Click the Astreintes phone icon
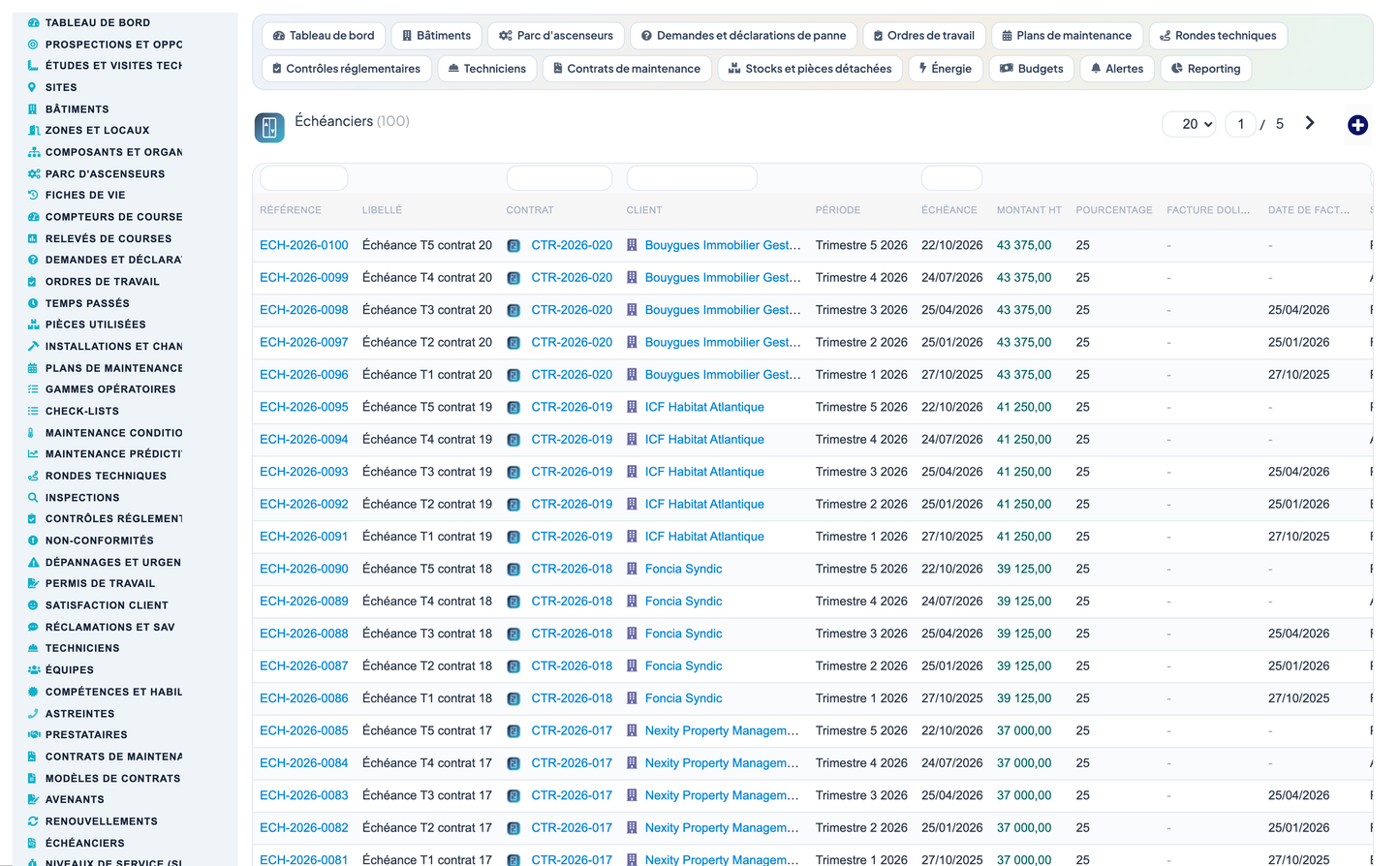Screen dimensions: 1400x866 tap(33, 714)
